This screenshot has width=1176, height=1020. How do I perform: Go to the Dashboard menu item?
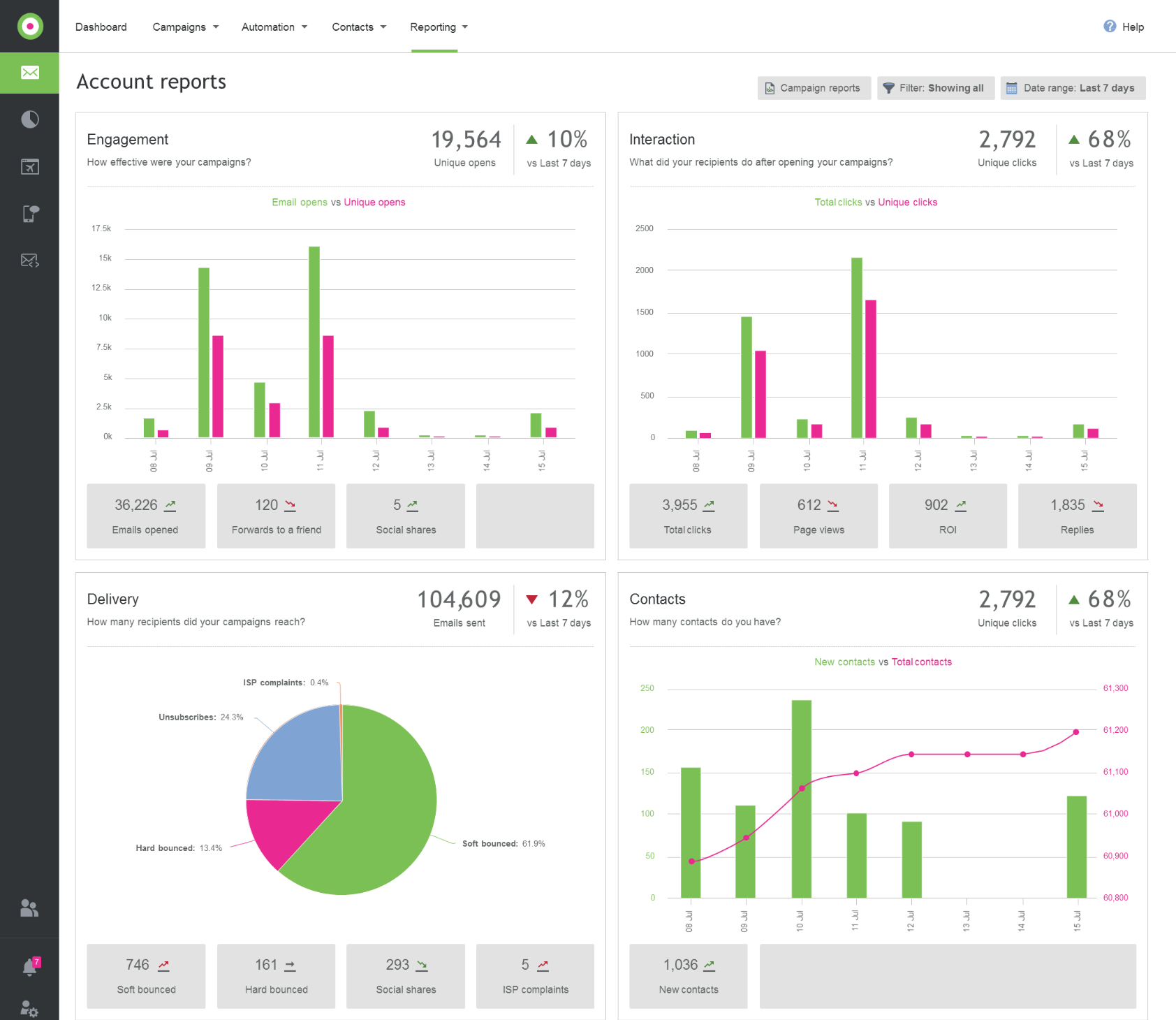point(101,27)
